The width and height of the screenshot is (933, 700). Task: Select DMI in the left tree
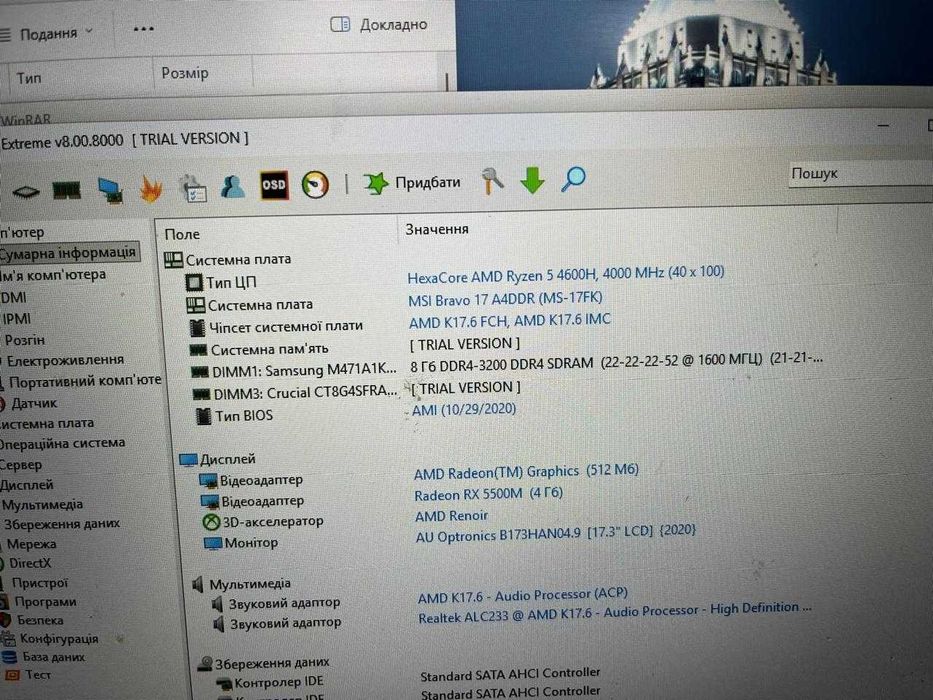point(14,297)
